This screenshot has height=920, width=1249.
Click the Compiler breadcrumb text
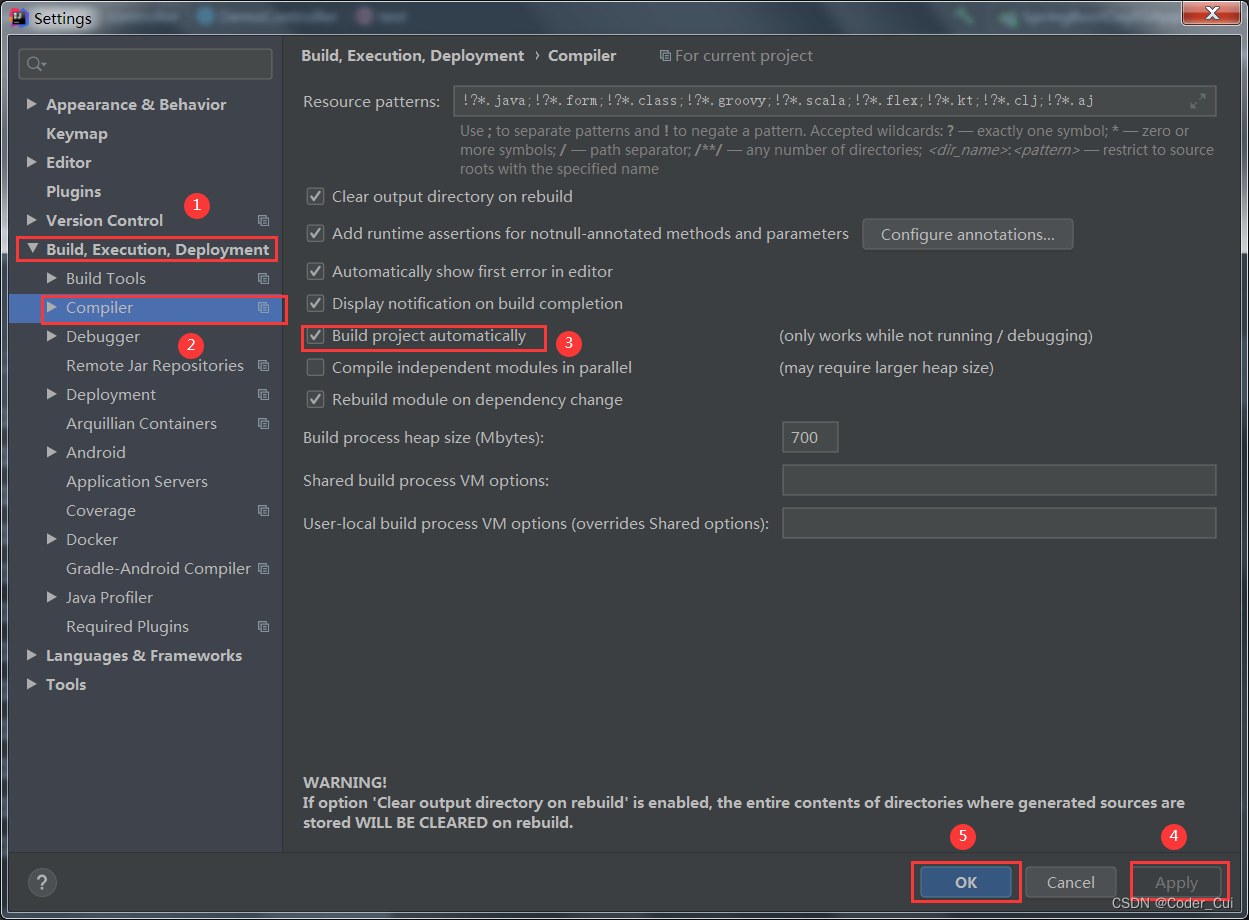[582, 56]
